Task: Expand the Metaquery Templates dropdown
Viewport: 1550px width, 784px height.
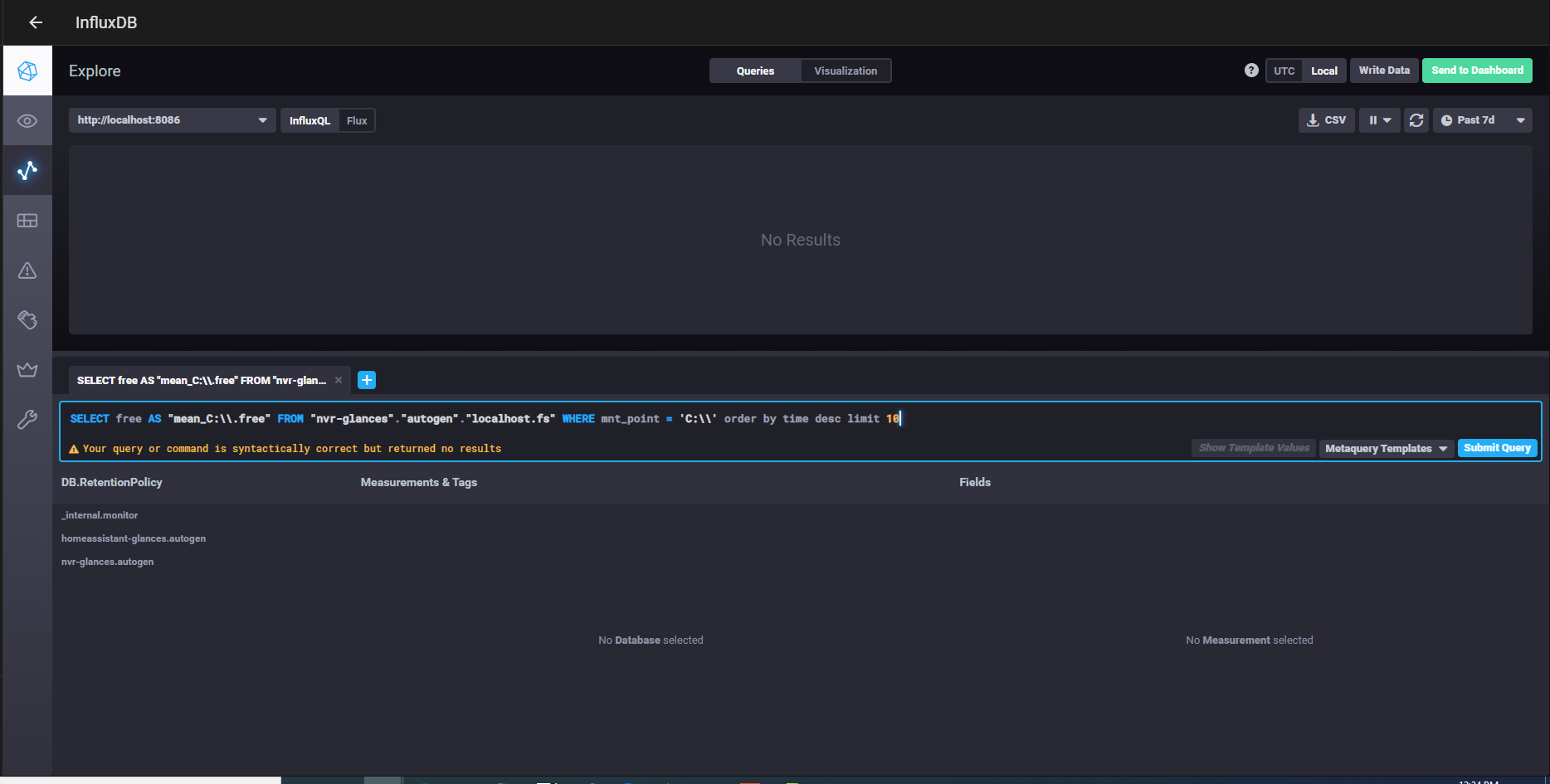Action: pos(1384,448)
